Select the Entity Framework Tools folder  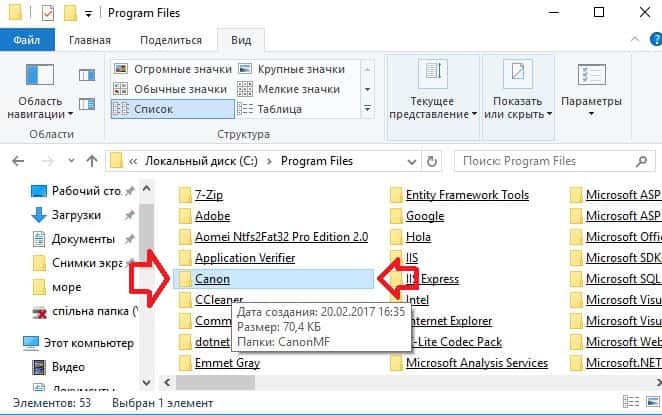(x=460, y=195)
